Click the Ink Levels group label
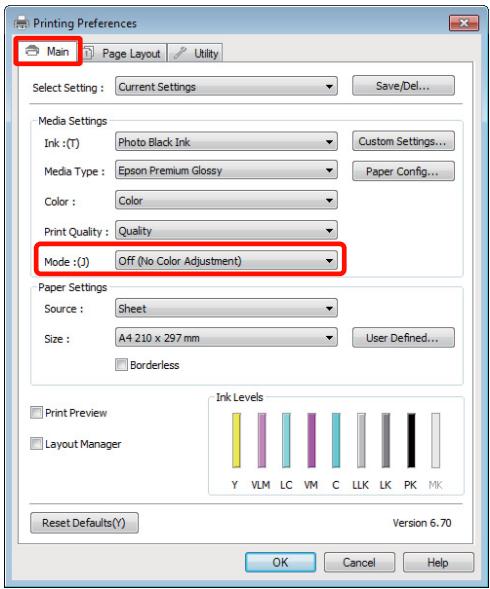 pos(239,397)
